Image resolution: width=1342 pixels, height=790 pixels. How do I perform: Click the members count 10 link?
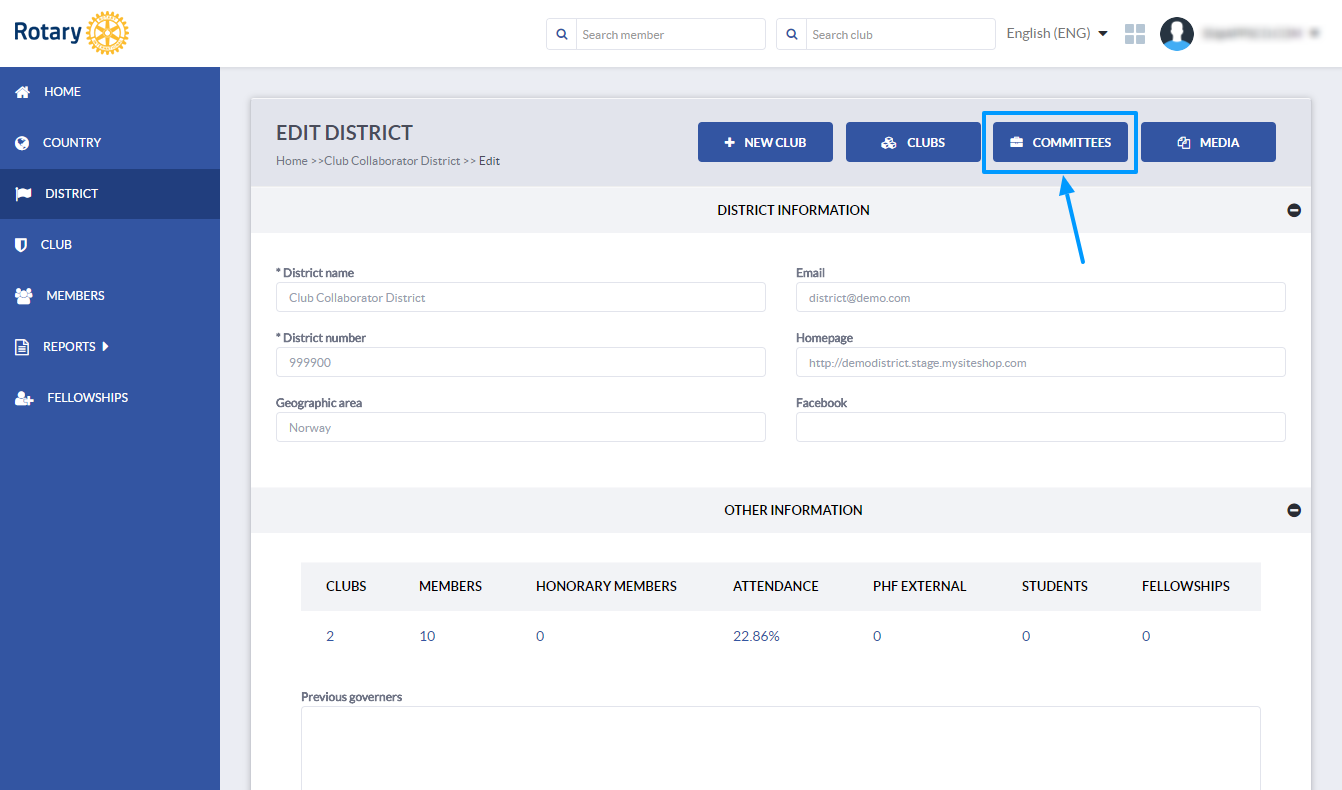coord(427,636)
